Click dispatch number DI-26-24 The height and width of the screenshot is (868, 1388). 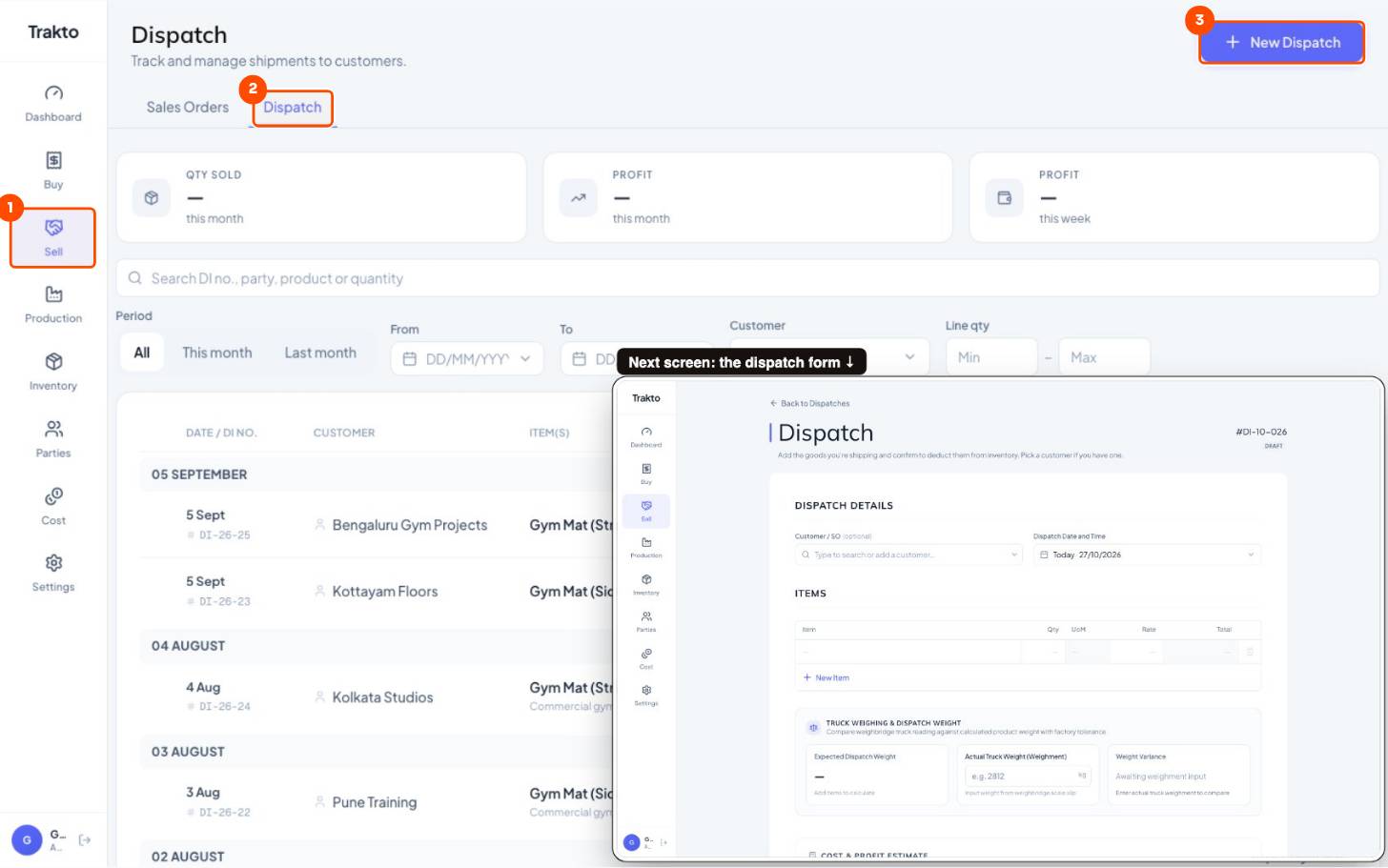pos(225,707)
